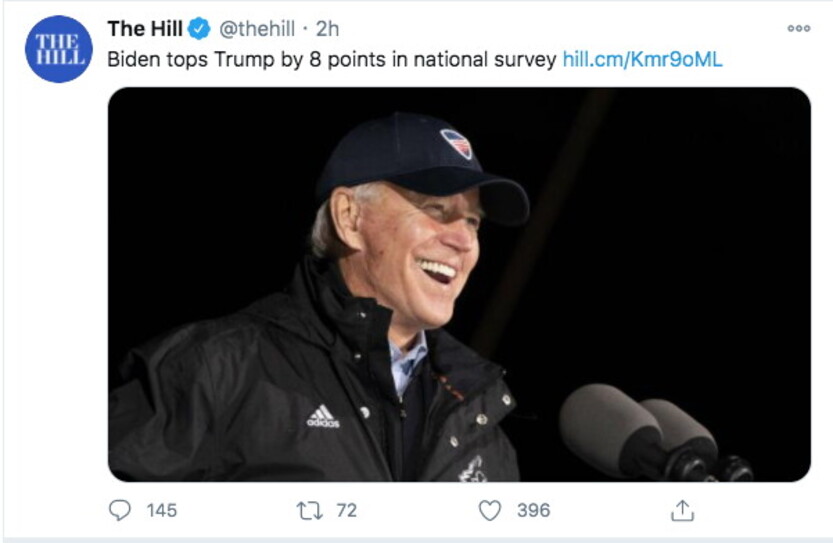Click the like count 396
The width and height of the screenshot is (833, 543).
534,510
